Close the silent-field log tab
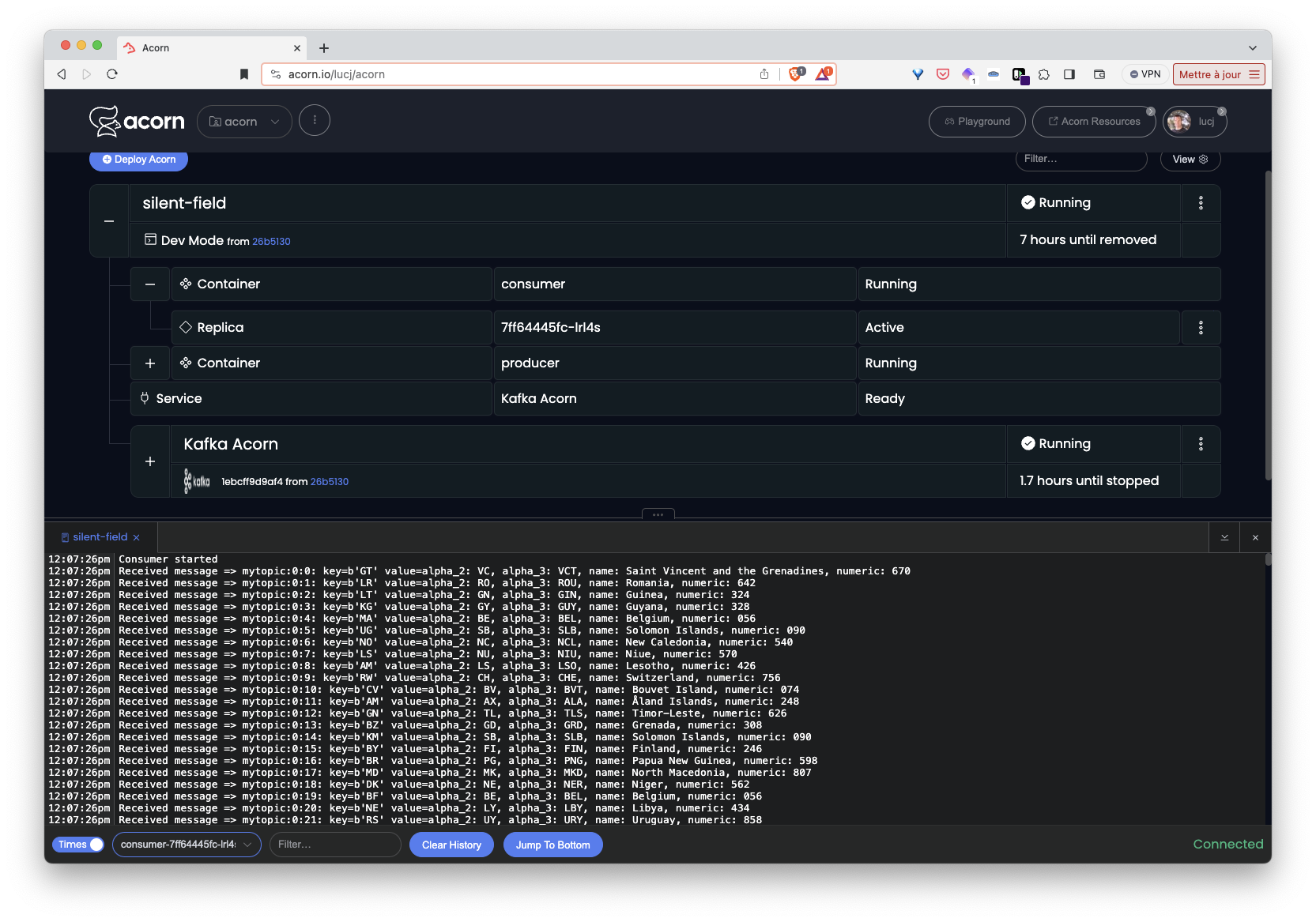The image size is (1316, 922). (x=137, y=537)
